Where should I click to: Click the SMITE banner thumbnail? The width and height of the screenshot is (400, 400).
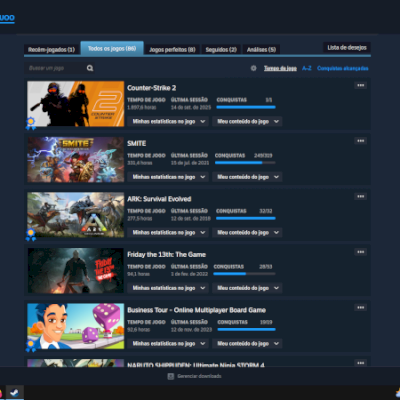pyautogui.click(x=76, y=159)
